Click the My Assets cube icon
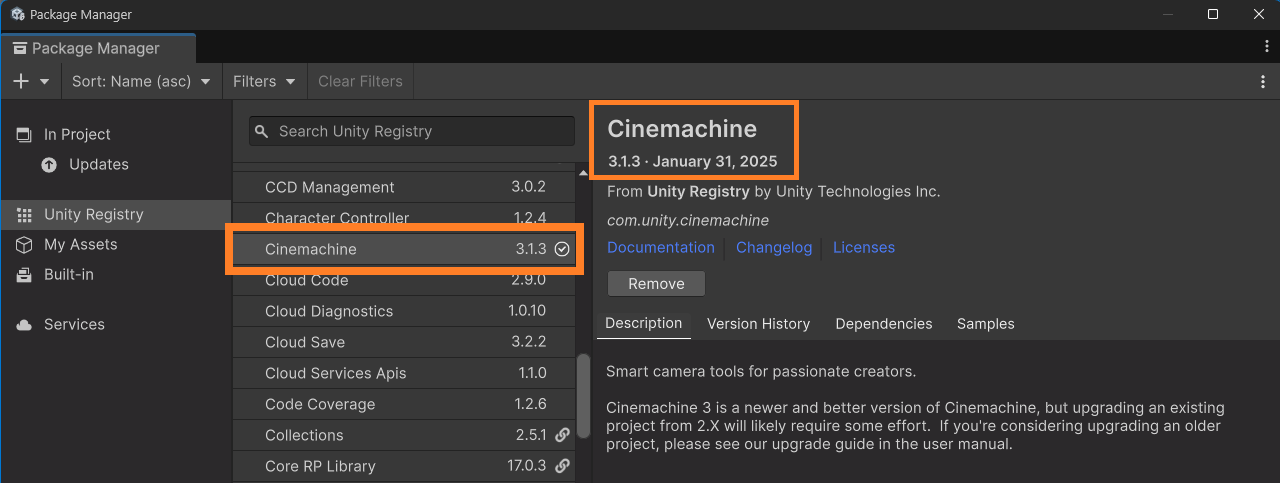Image resolution: width=1280 pixels, height=483 pixels. 24,245
